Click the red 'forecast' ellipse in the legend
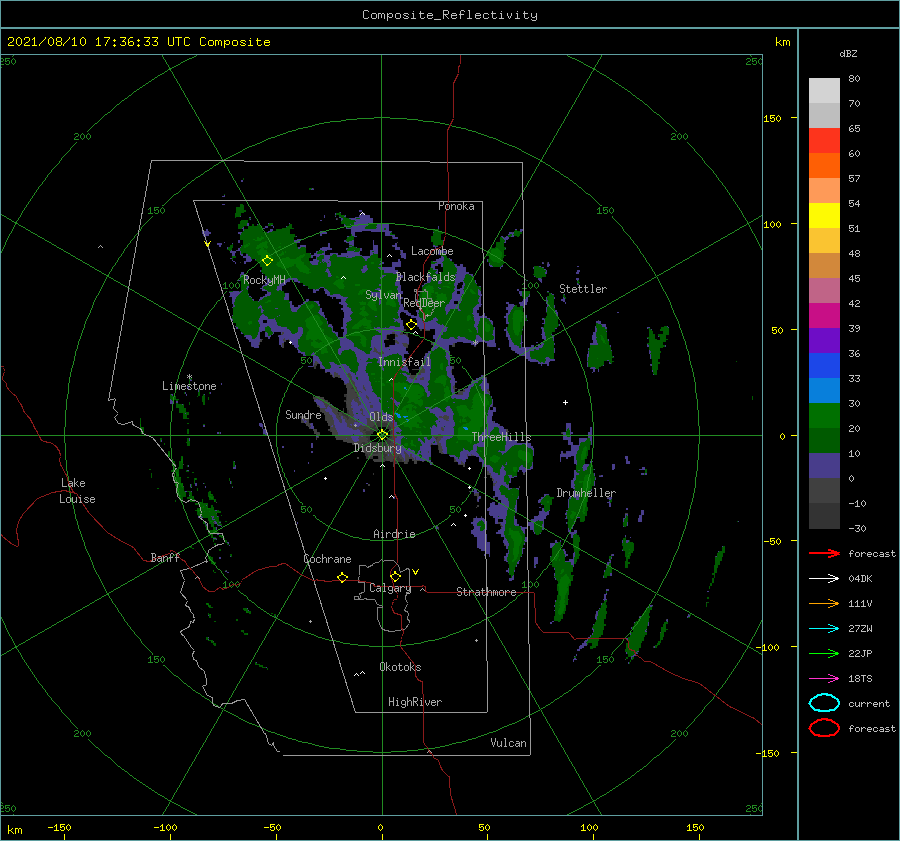The width and height of the screenshot is (900, 841). tap(824, 728)
